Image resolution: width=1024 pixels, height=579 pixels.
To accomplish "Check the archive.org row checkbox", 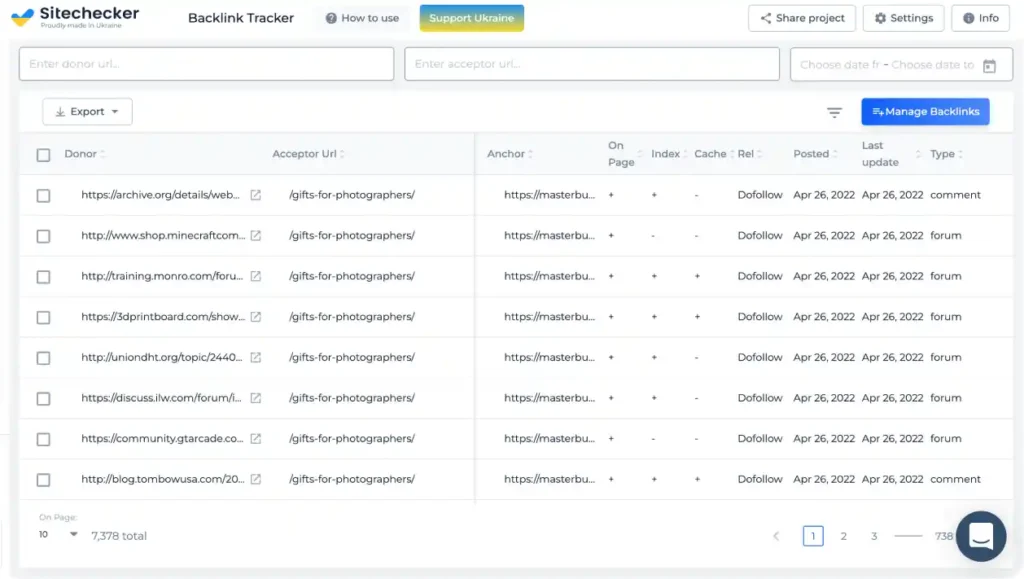I will coord(43,196).
